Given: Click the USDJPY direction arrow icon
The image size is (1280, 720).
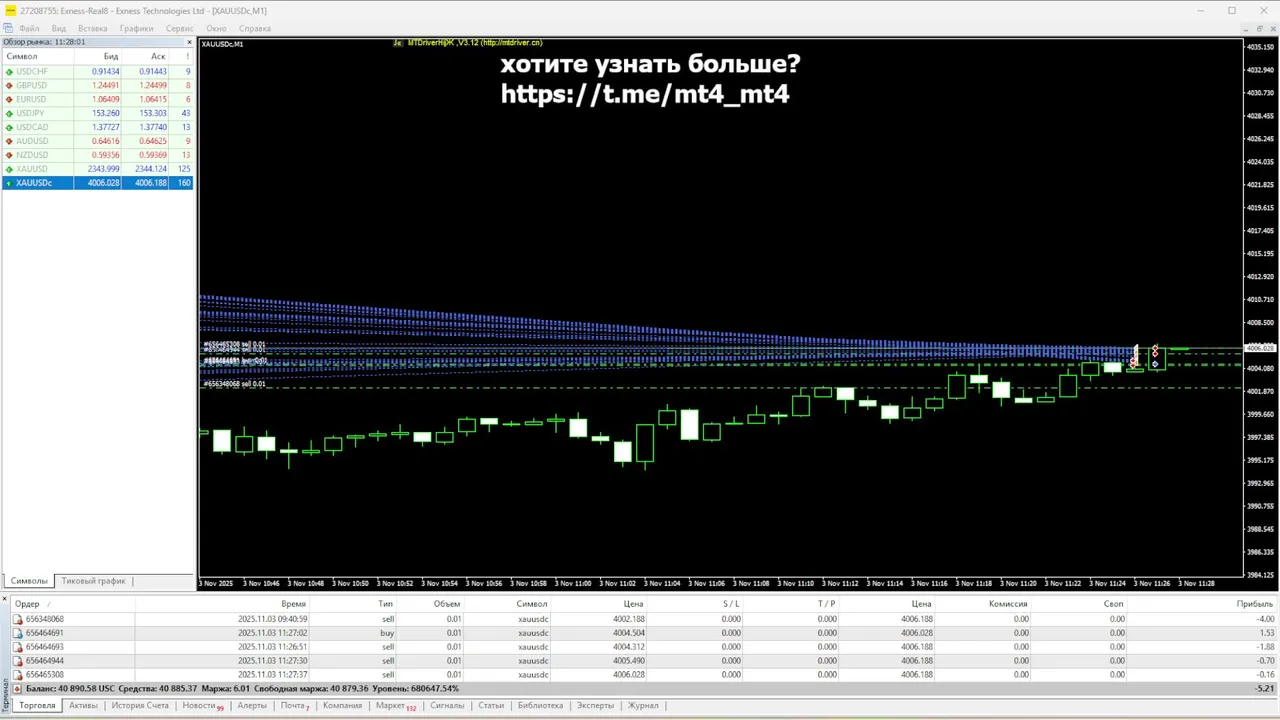Looking at the screenshot, I should click(x=10, y=114).
